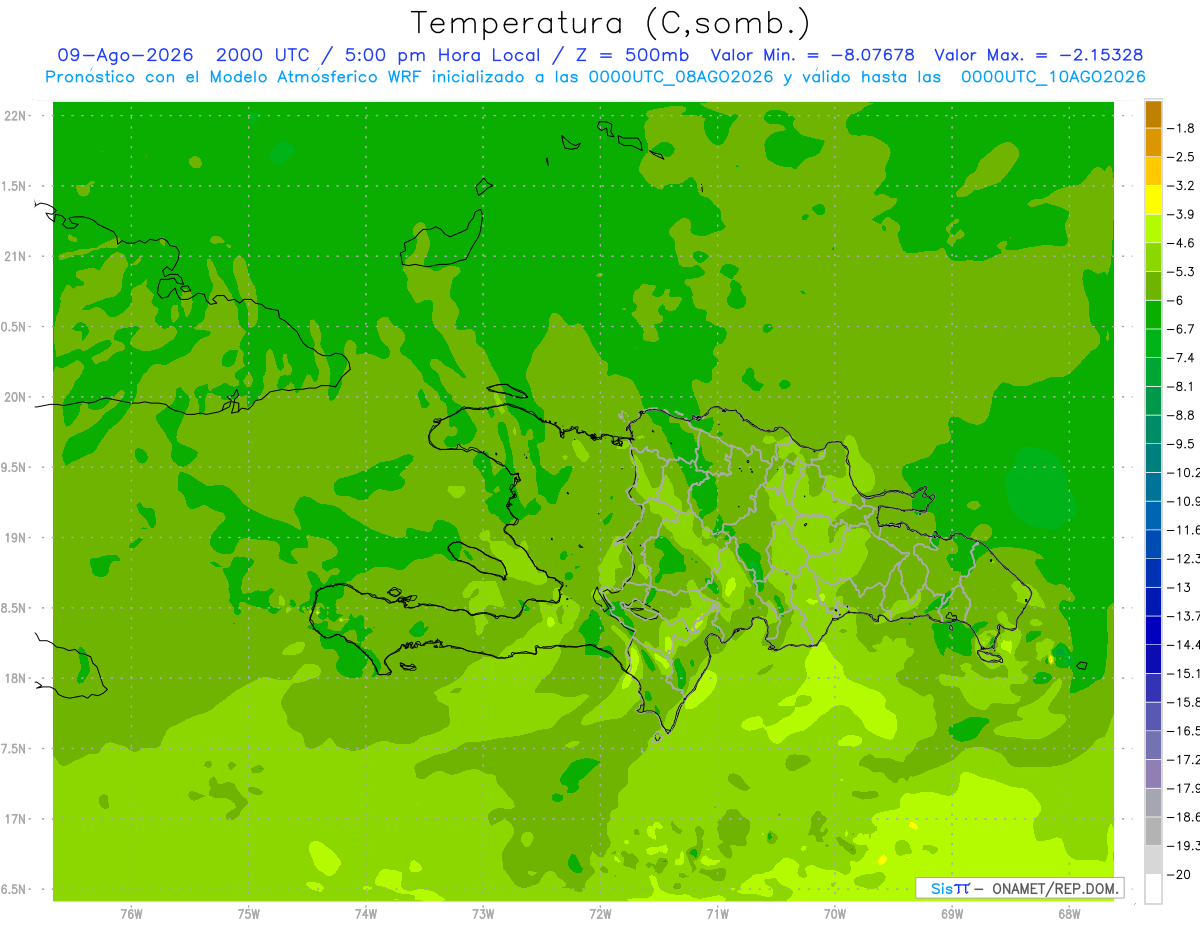Click the '2000 UTC' time text
Image resolution: width=1200 pixels, height=927 pixels.
262,55
